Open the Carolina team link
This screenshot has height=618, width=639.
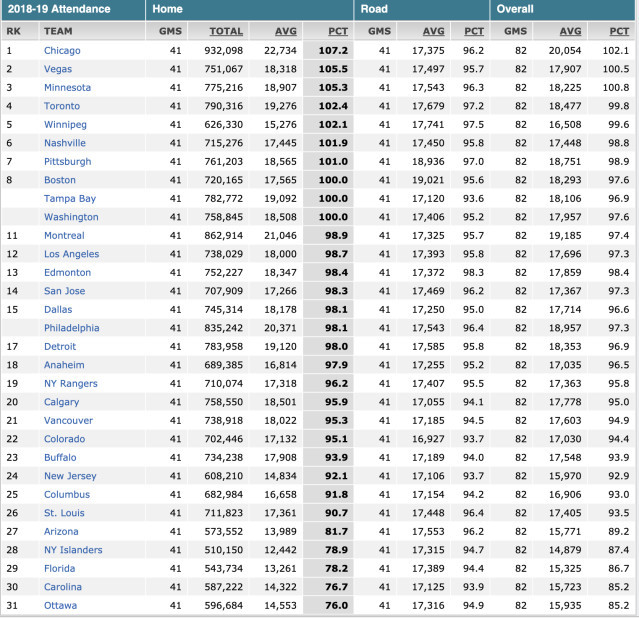pyautogui.click(x=63, y=587)
